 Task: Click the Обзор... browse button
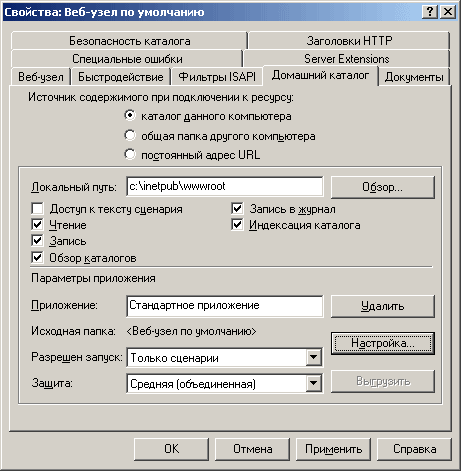383,187
